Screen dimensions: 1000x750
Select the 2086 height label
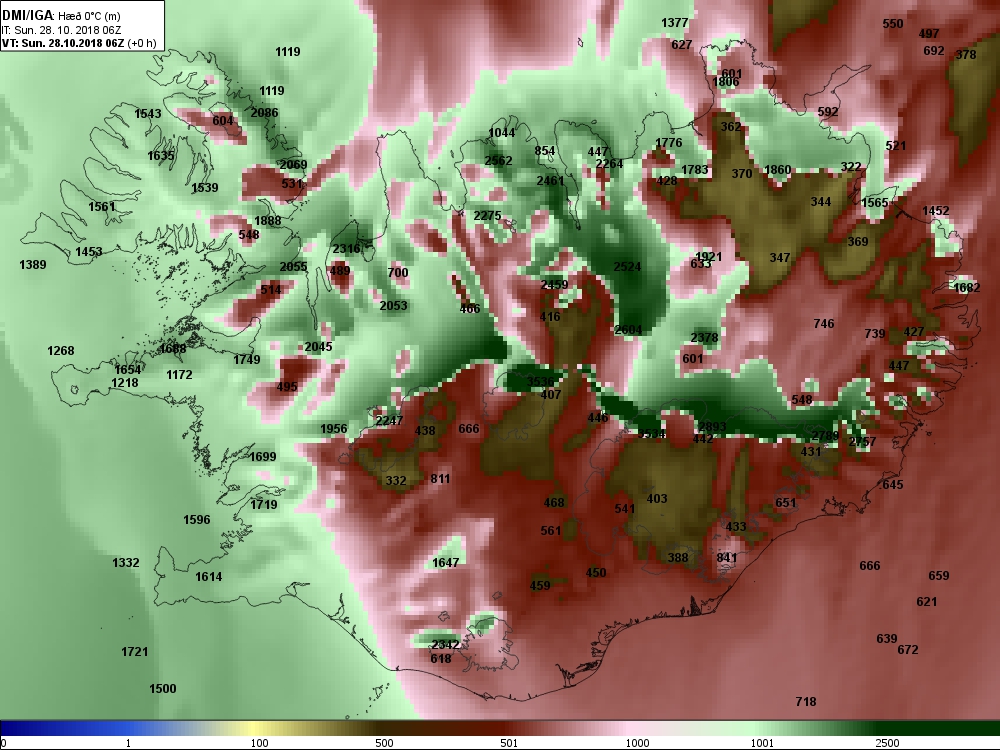(x=264, y=112)
